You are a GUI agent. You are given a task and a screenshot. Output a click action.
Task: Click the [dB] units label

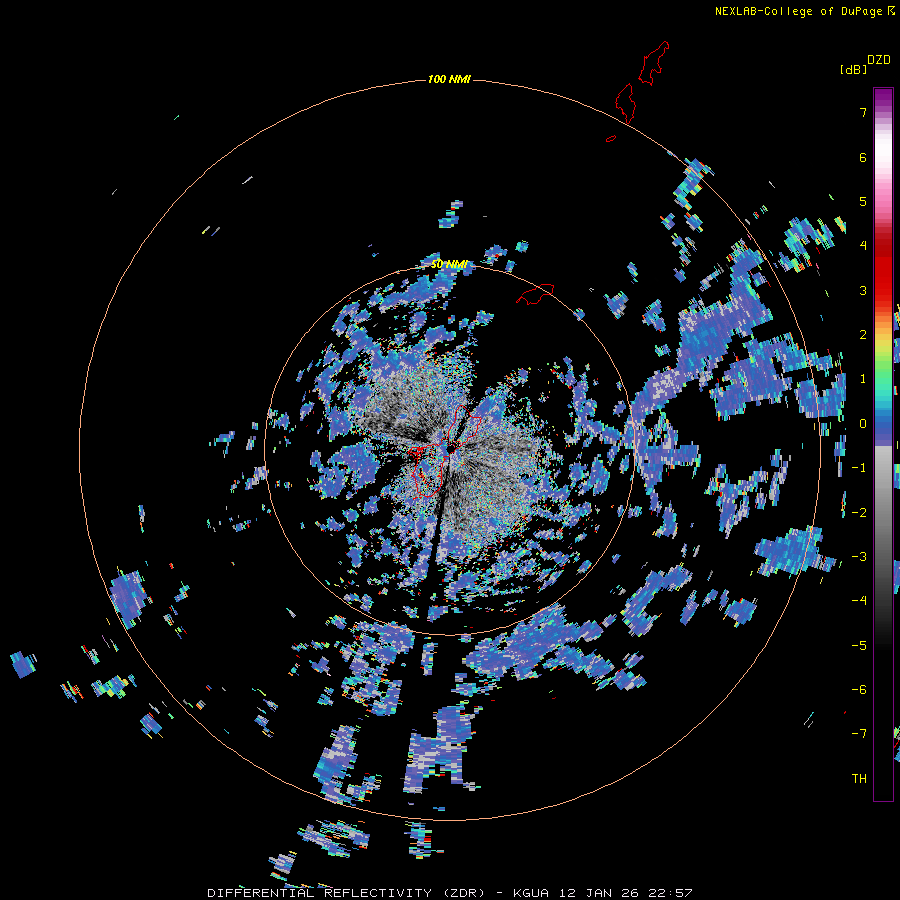coord(853,70)
